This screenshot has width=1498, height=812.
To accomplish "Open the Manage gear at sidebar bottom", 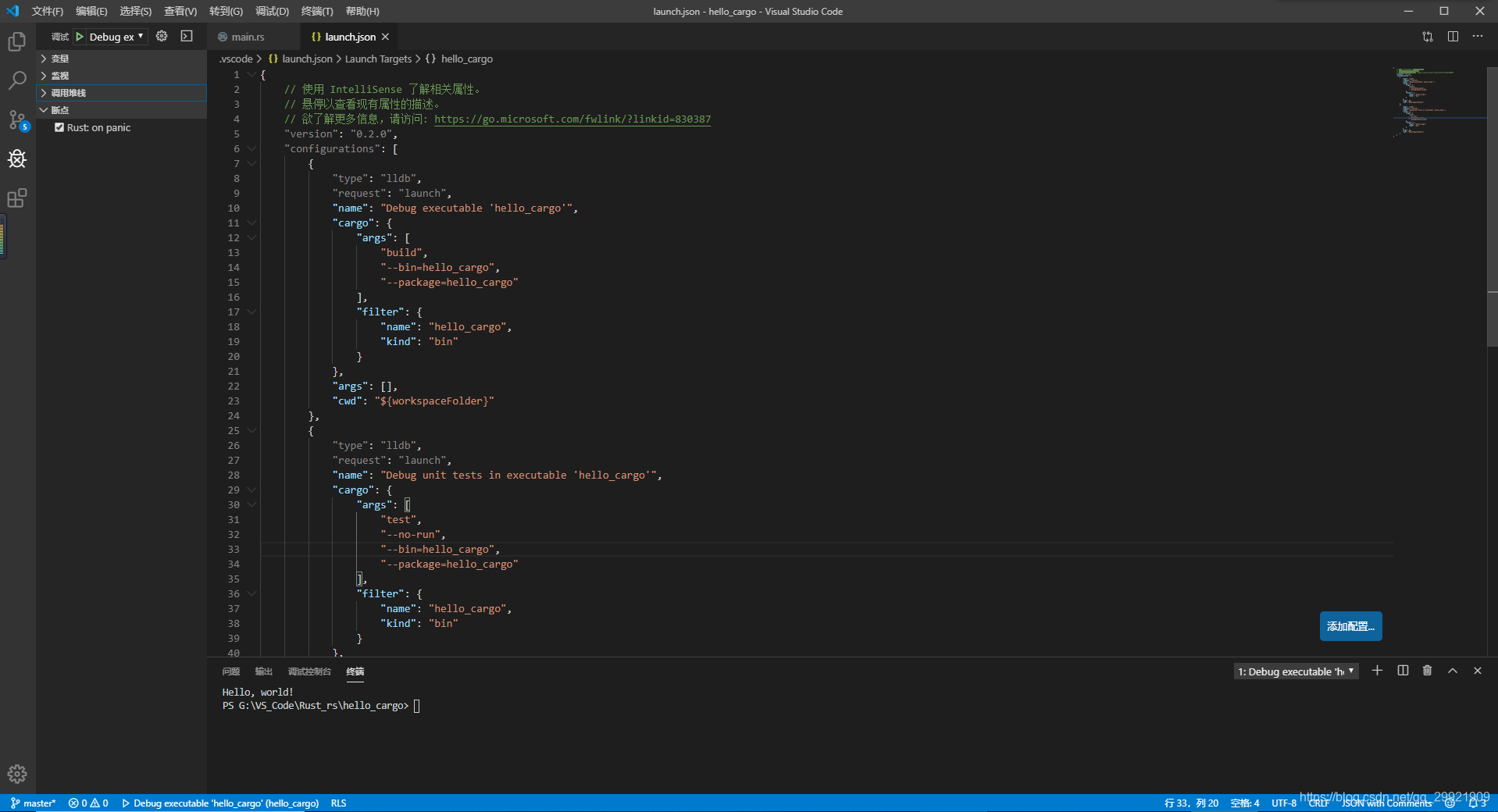I will coord(17,774).
